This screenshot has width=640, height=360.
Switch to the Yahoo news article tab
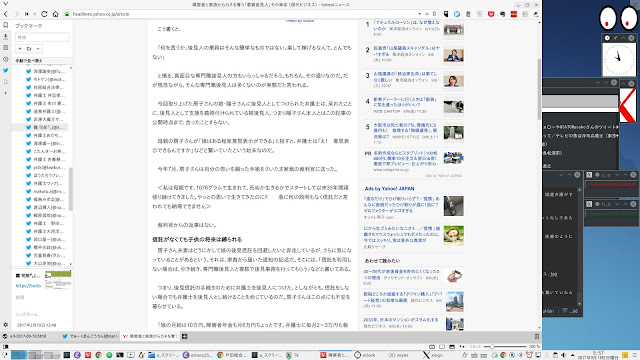tap(149, 336)
